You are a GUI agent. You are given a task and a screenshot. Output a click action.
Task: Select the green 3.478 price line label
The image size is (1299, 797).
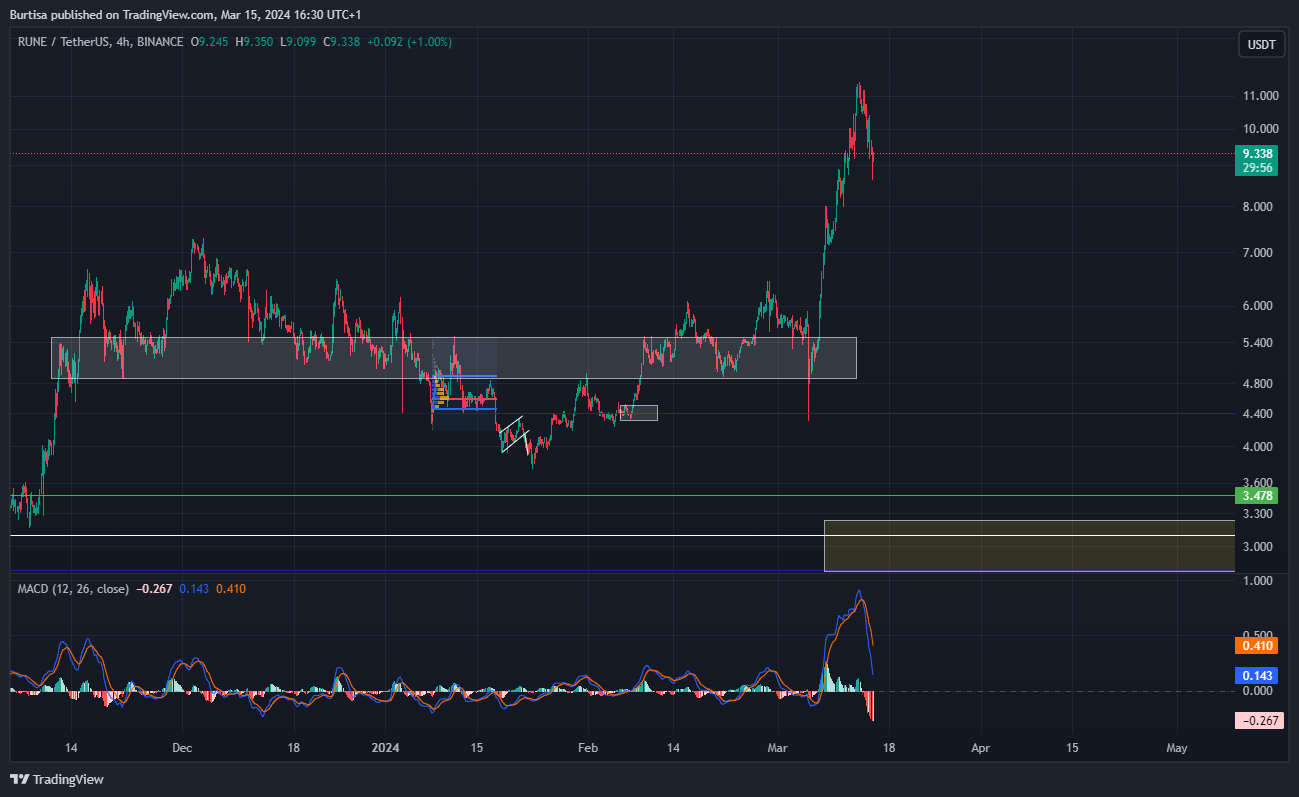[1257, 496]
